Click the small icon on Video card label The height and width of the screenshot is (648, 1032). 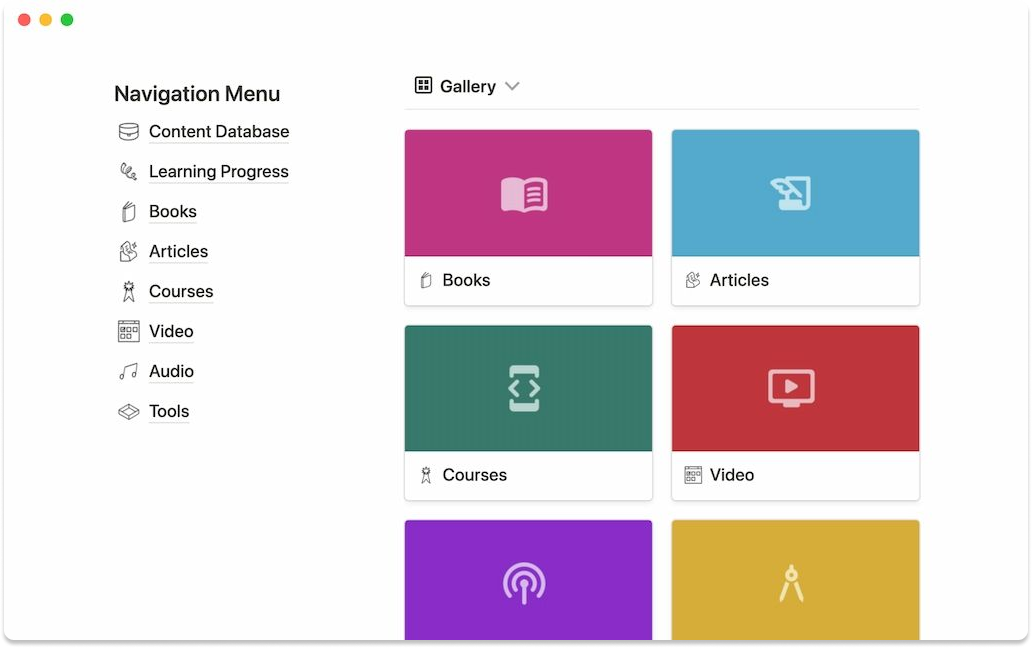(x=692, y=475)
